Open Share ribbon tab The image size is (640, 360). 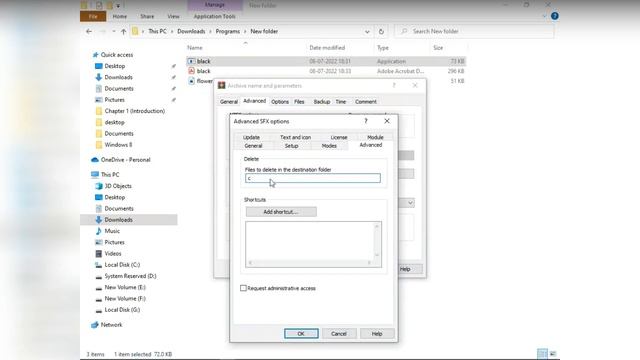pos(147,16)
